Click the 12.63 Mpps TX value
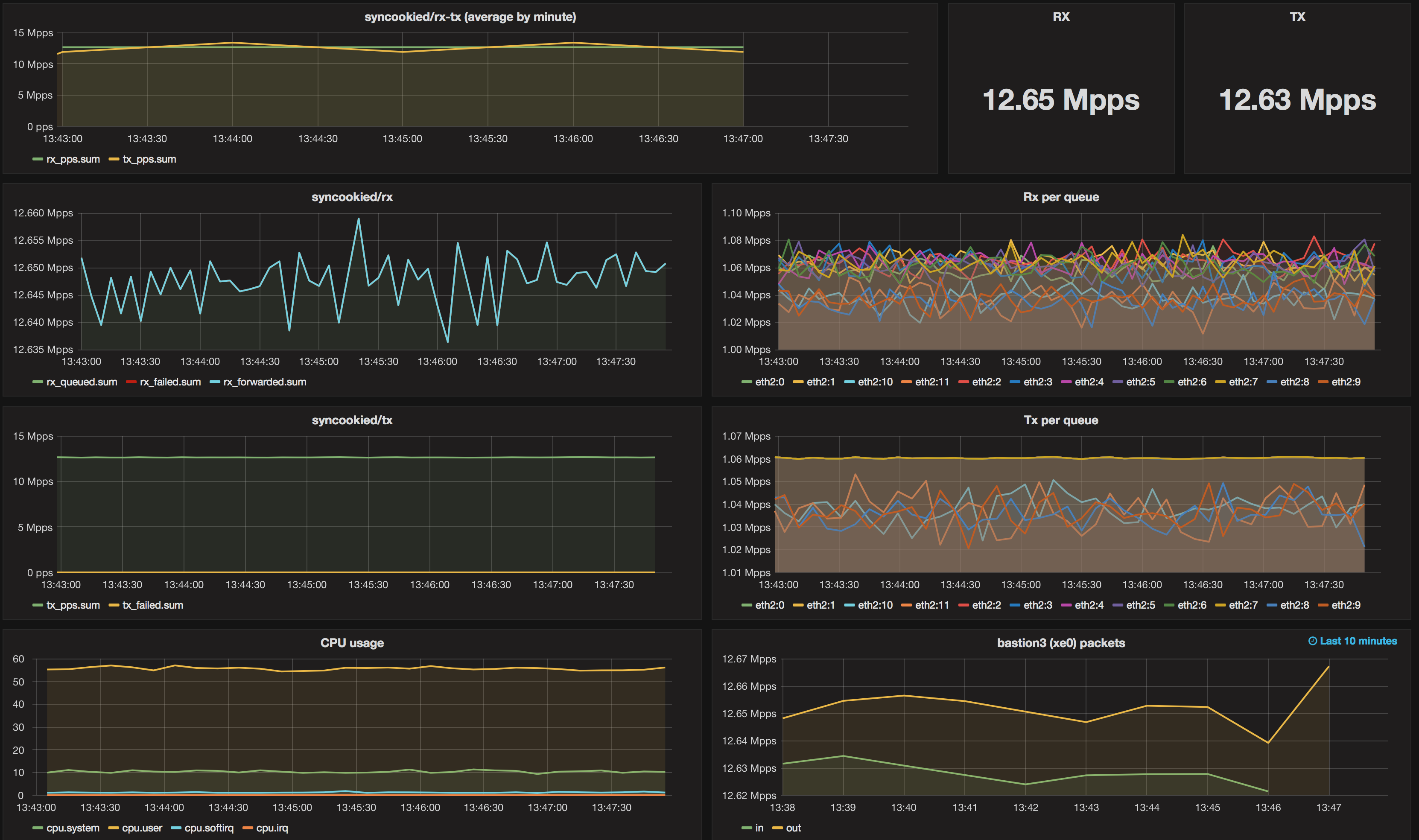Image resolution: width=1419 pixels, height=840 pixels. (x=1297, y=99)
